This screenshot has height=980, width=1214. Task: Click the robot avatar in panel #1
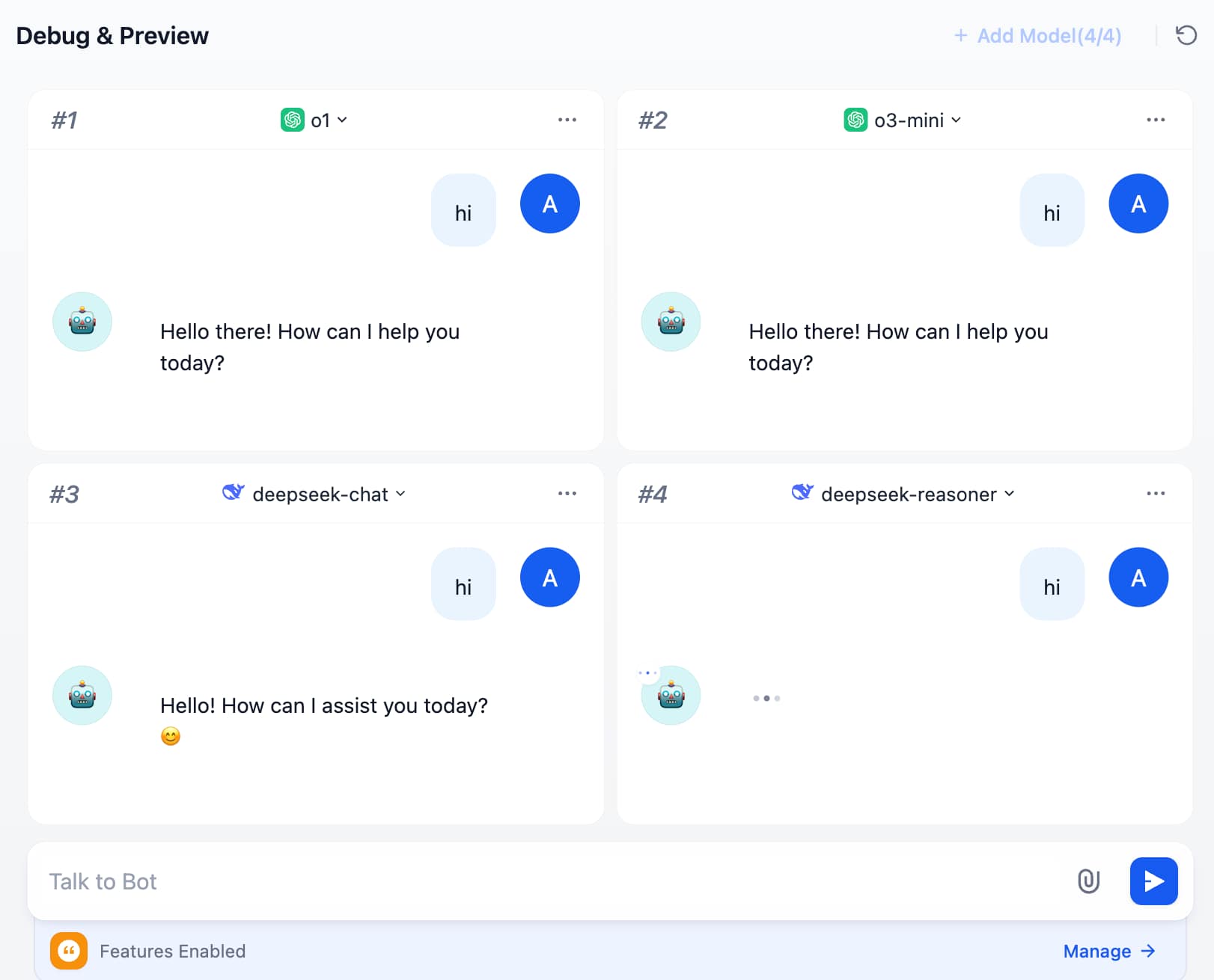82,322
